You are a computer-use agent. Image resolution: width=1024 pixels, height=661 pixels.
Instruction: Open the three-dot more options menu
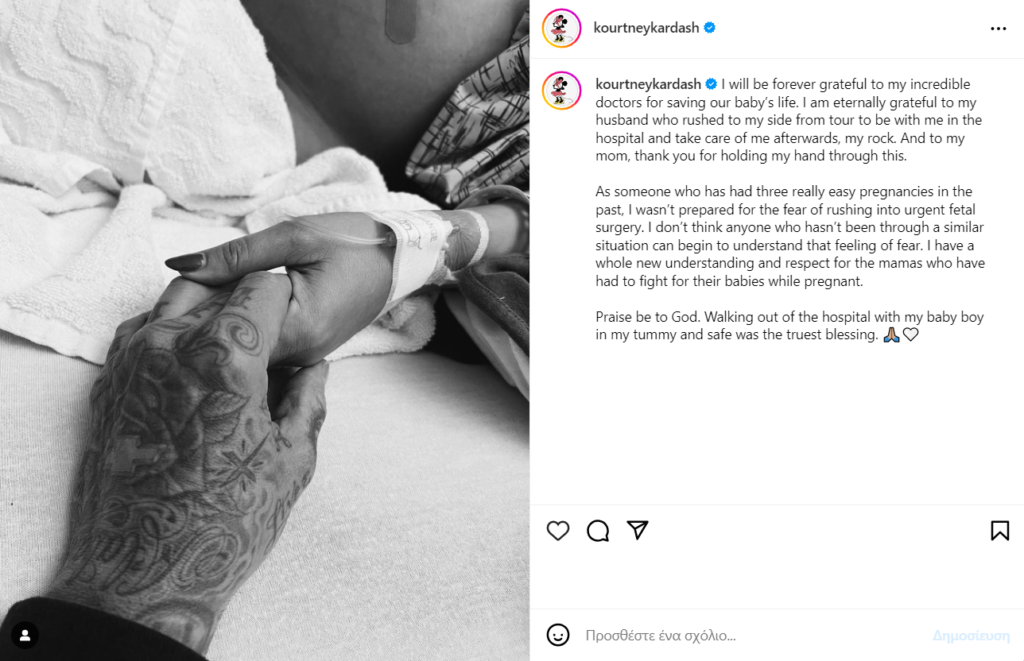998,28
